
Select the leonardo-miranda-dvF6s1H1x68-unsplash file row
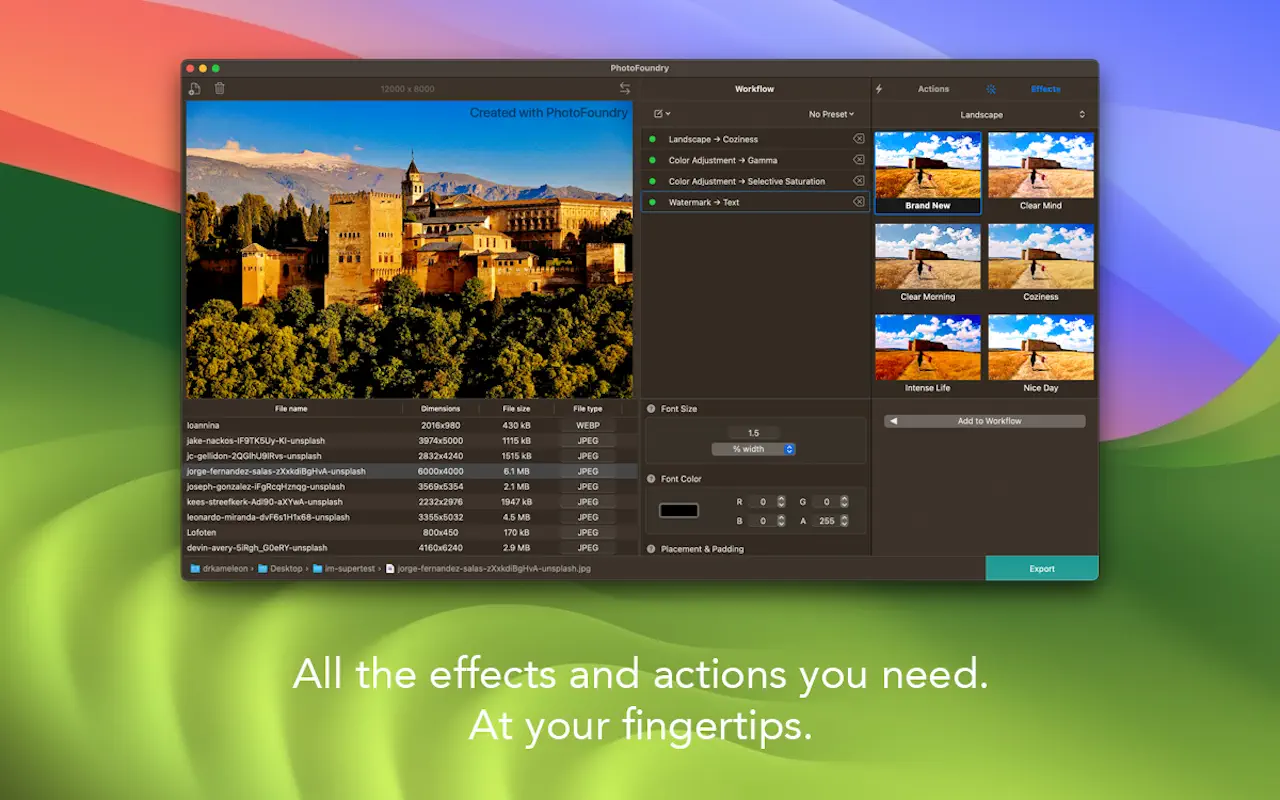(411, 517)
